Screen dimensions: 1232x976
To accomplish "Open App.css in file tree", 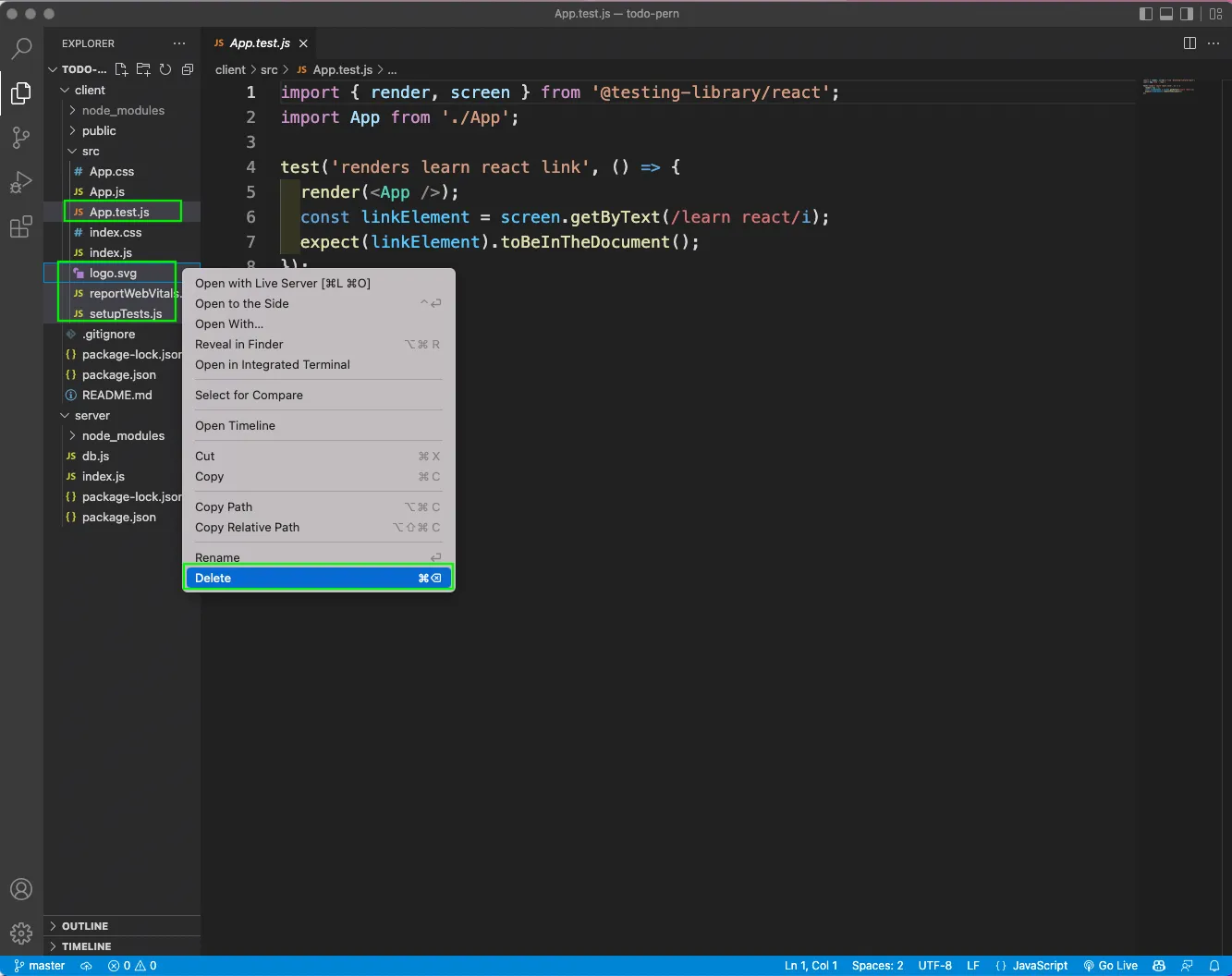I will coord(122,171).
